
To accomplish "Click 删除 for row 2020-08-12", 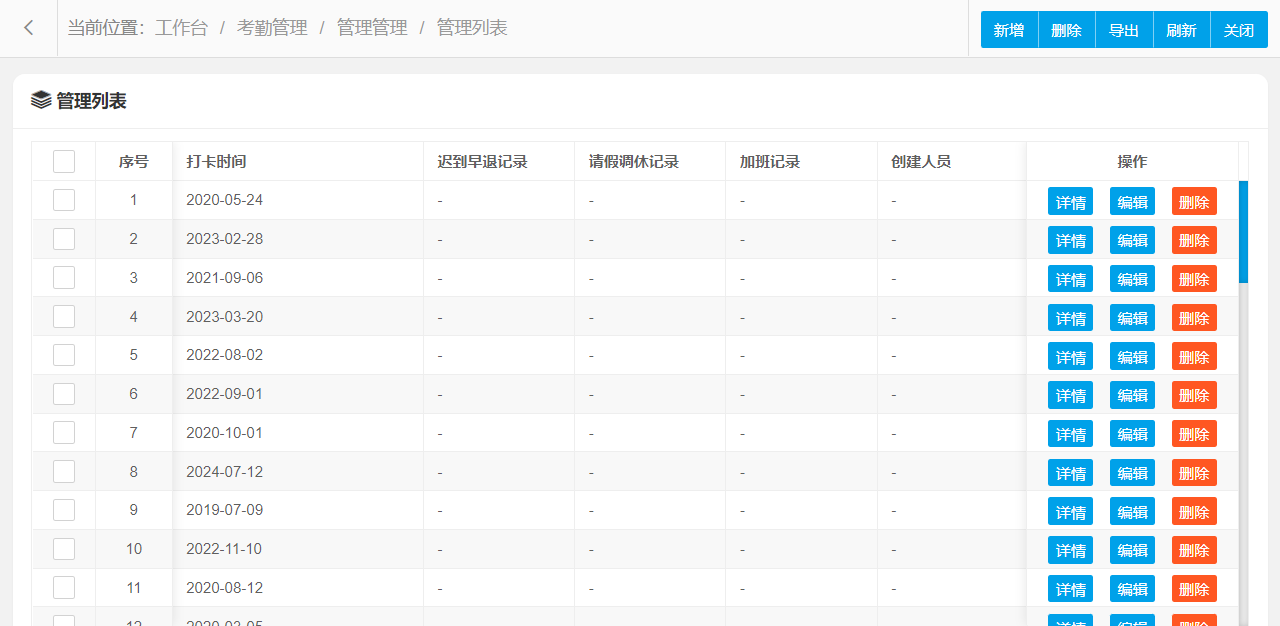I will coord(1194,589).
